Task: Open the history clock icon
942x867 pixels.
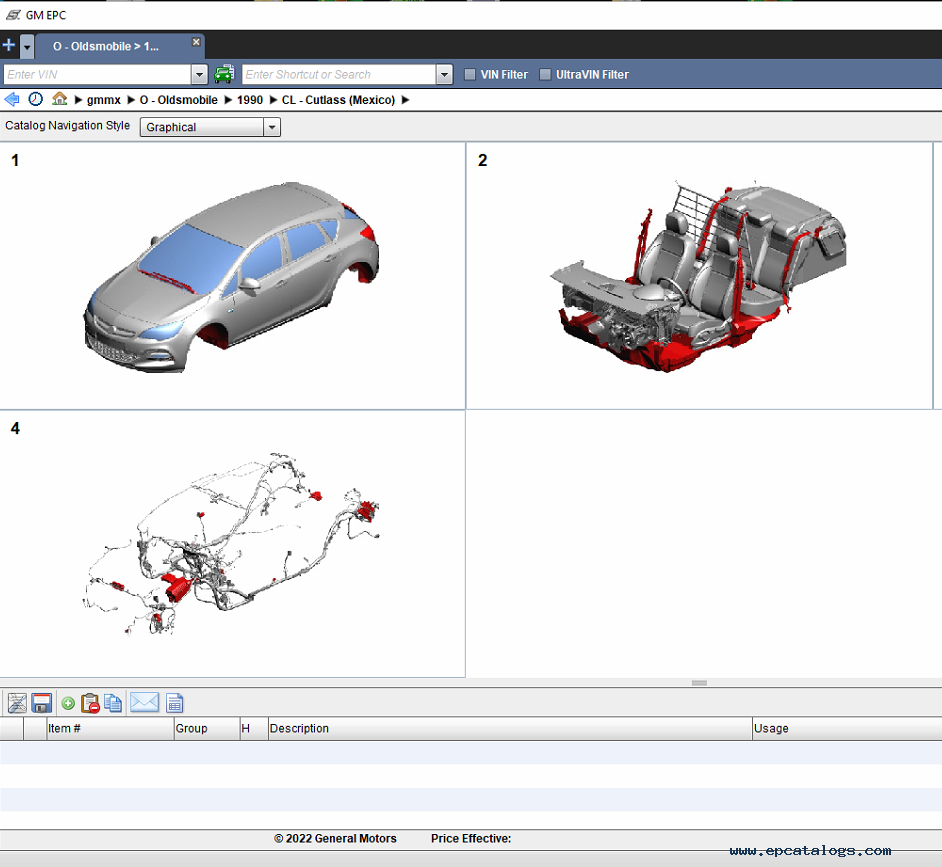Action: tap(36, 100)
